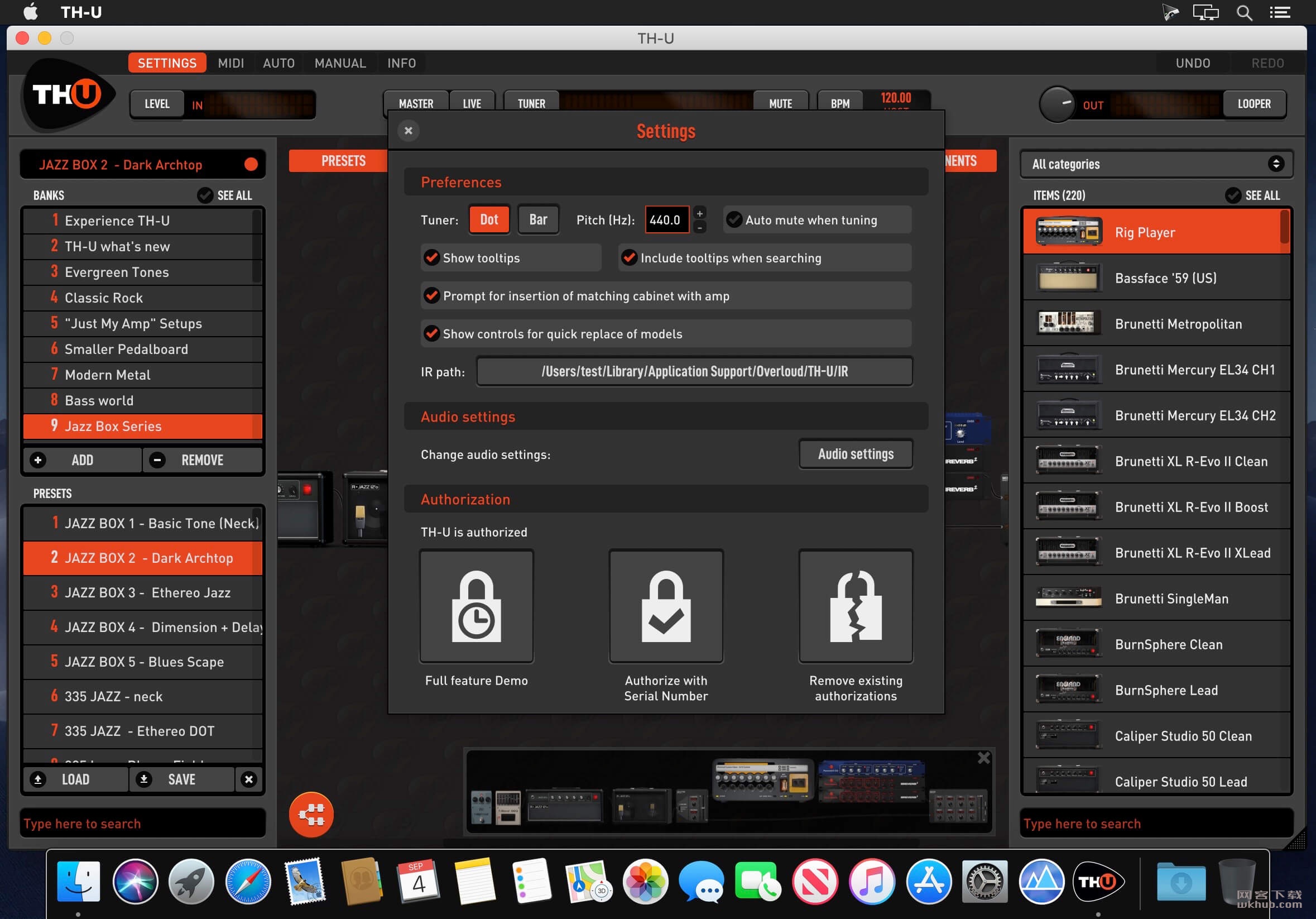Click the output volume knob next to OUT
The width and height of the screenshot is (1316, 919).
pos(1058,104)
